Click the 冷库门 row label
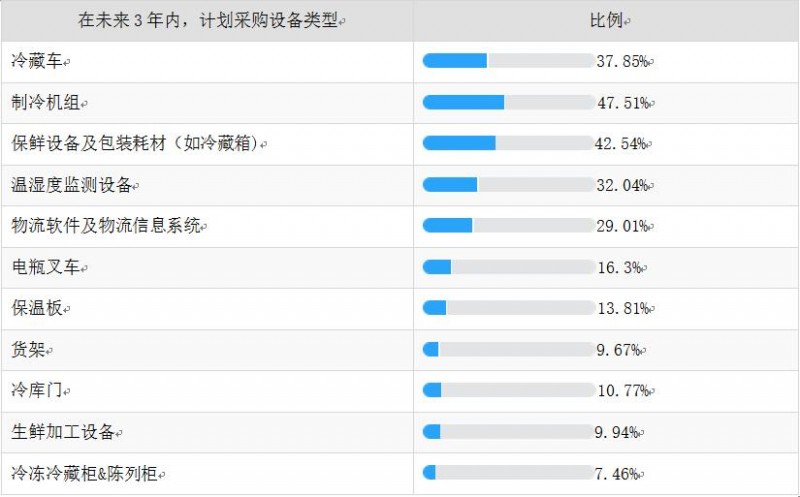The image size is (800, 497). click(36, 390)
